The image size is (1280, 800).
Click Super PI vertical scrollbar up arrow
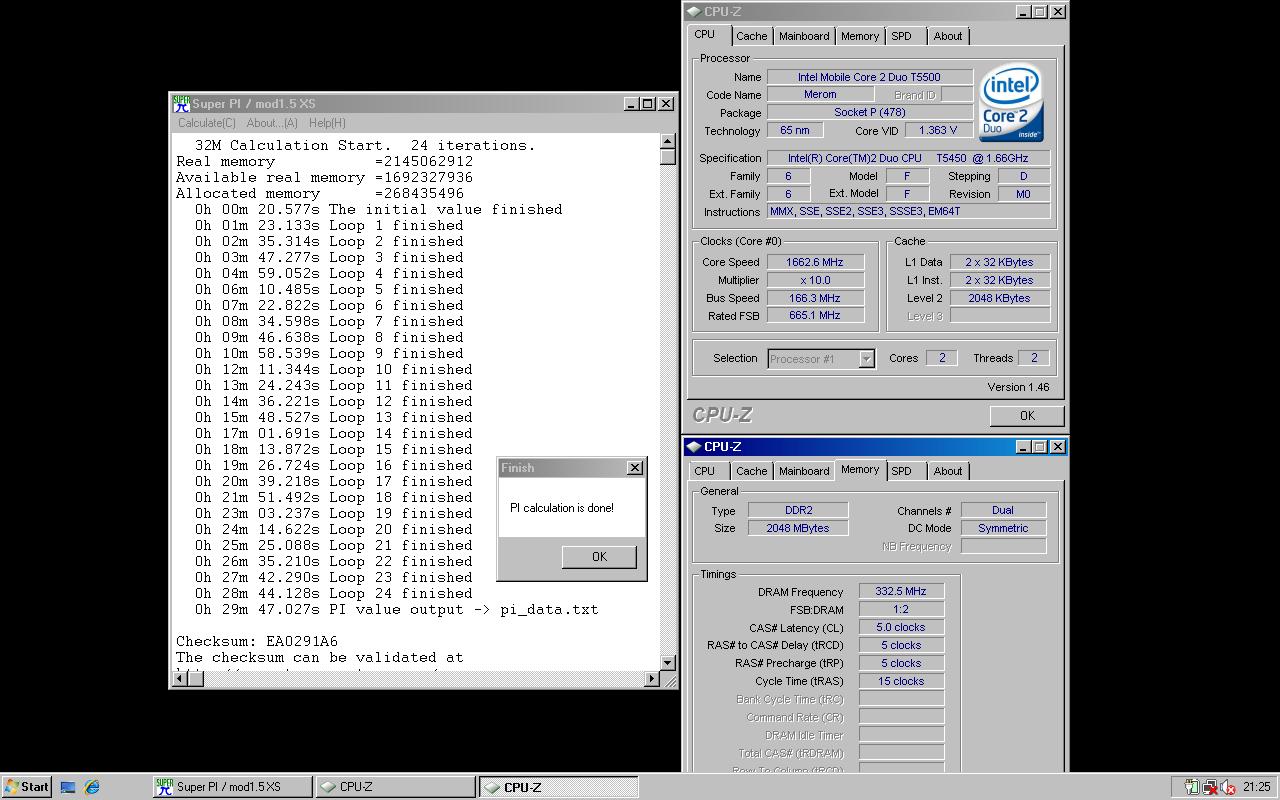pos(668,141)
